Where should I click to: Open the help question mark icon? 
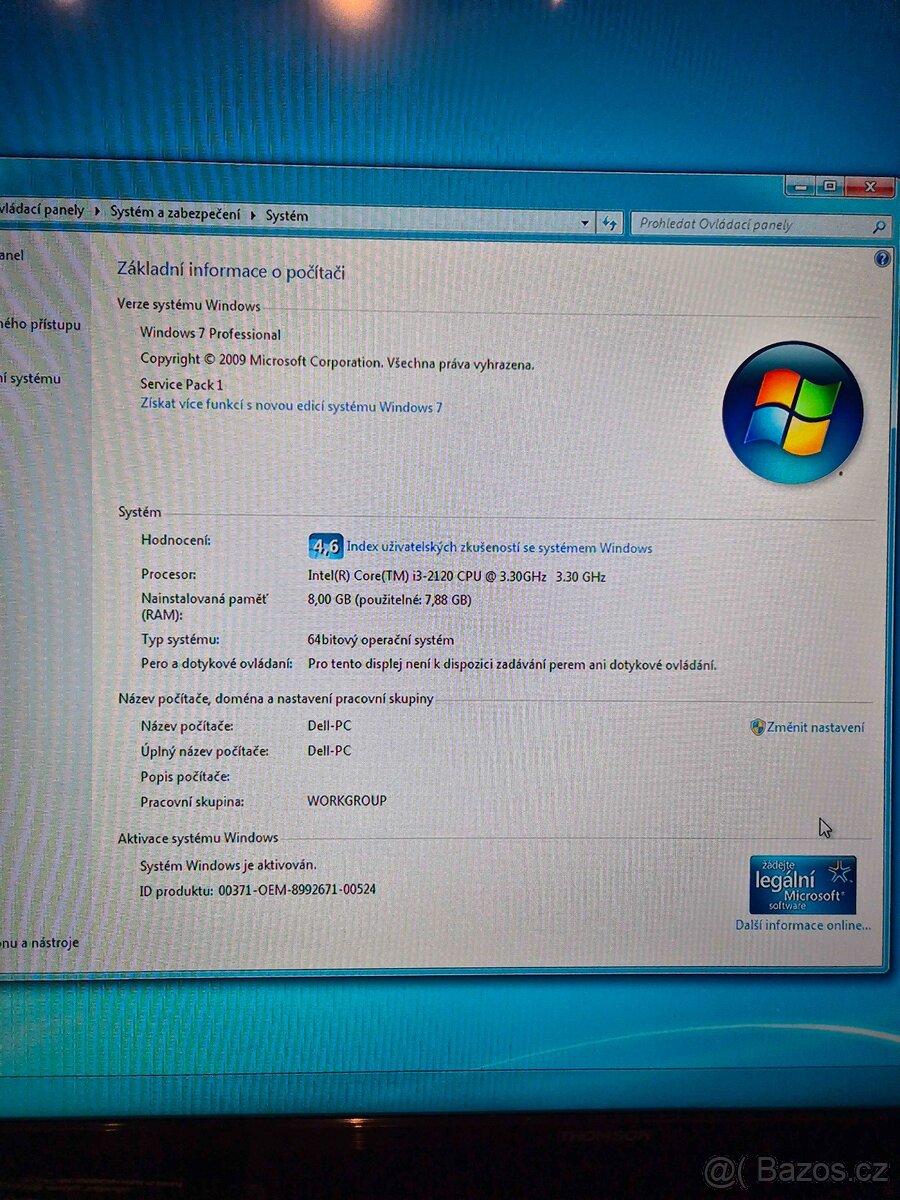point(882,258)
